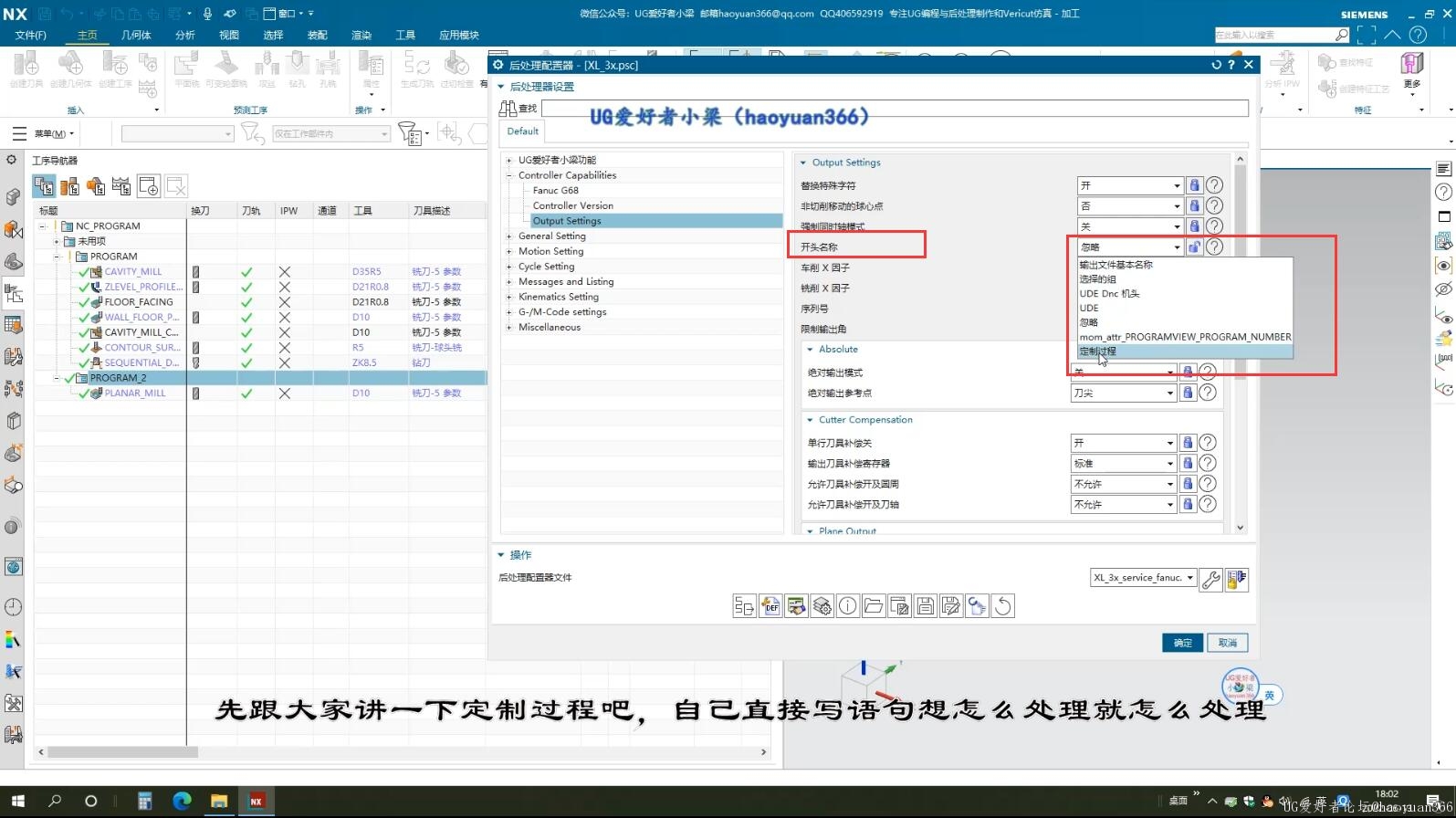1456x818 pixels.
Task: Click the settings panel vertical scrollbar down arrow
Action: [x=1240, y=528]
